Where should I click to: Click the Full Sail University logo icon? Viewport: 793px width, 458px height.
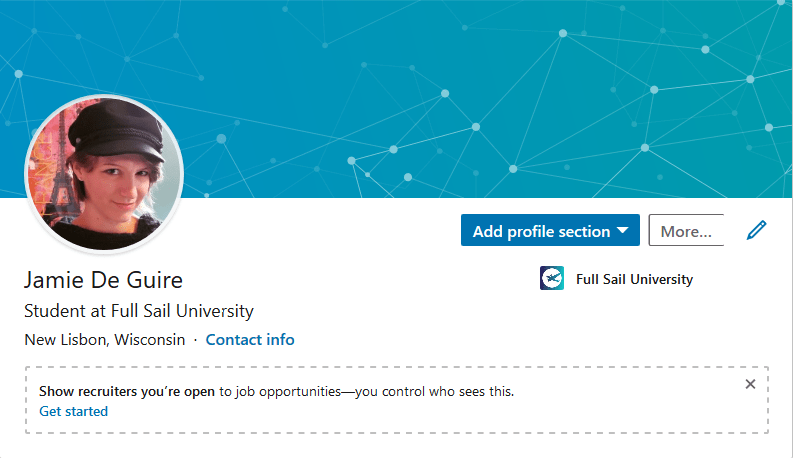click(x=551, y=279)
